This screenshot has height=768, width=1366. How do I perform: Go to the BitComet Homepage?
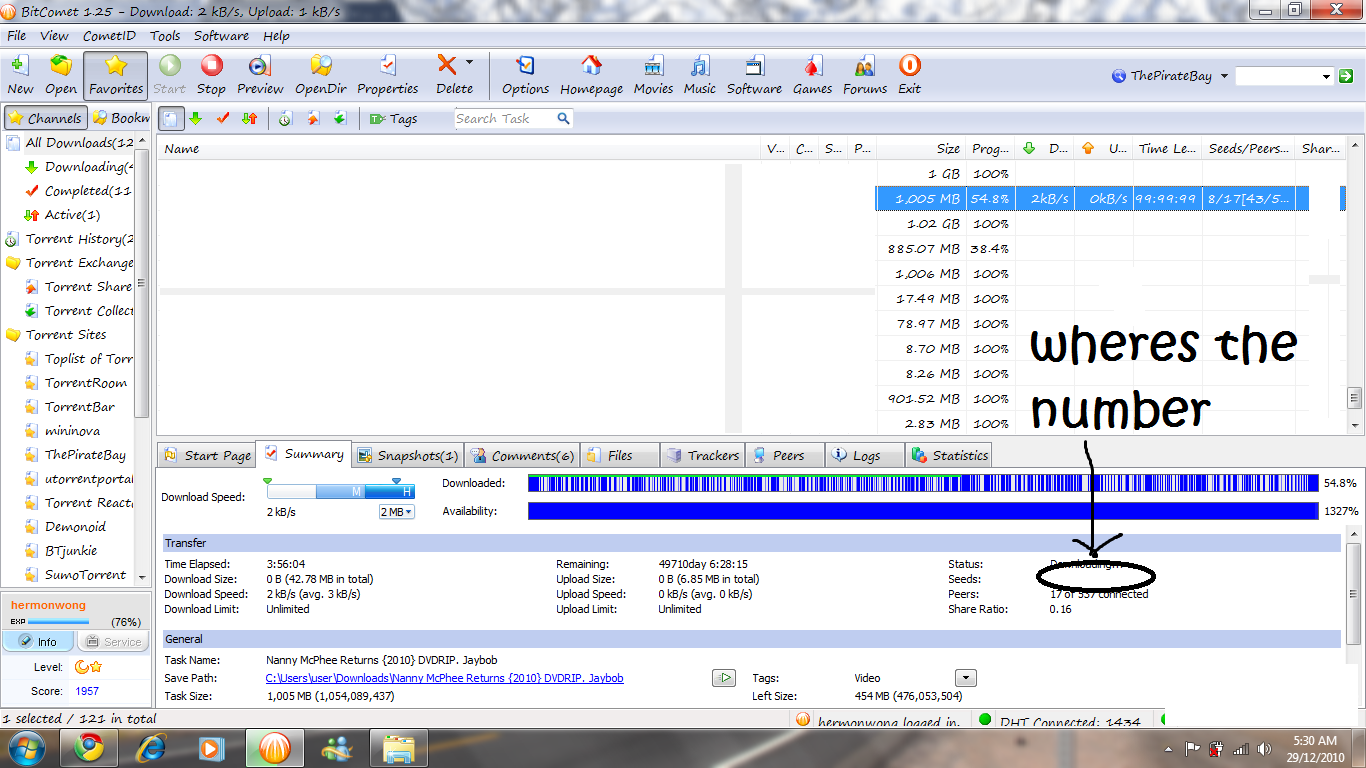[x=591, y=75]
